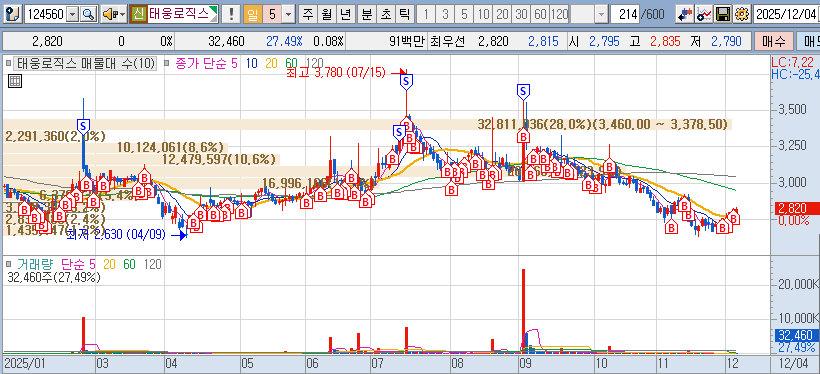Open the dropdown next to the 5 value
The width and height of the screenshot is (820, 374).
(x=289, y=14)
